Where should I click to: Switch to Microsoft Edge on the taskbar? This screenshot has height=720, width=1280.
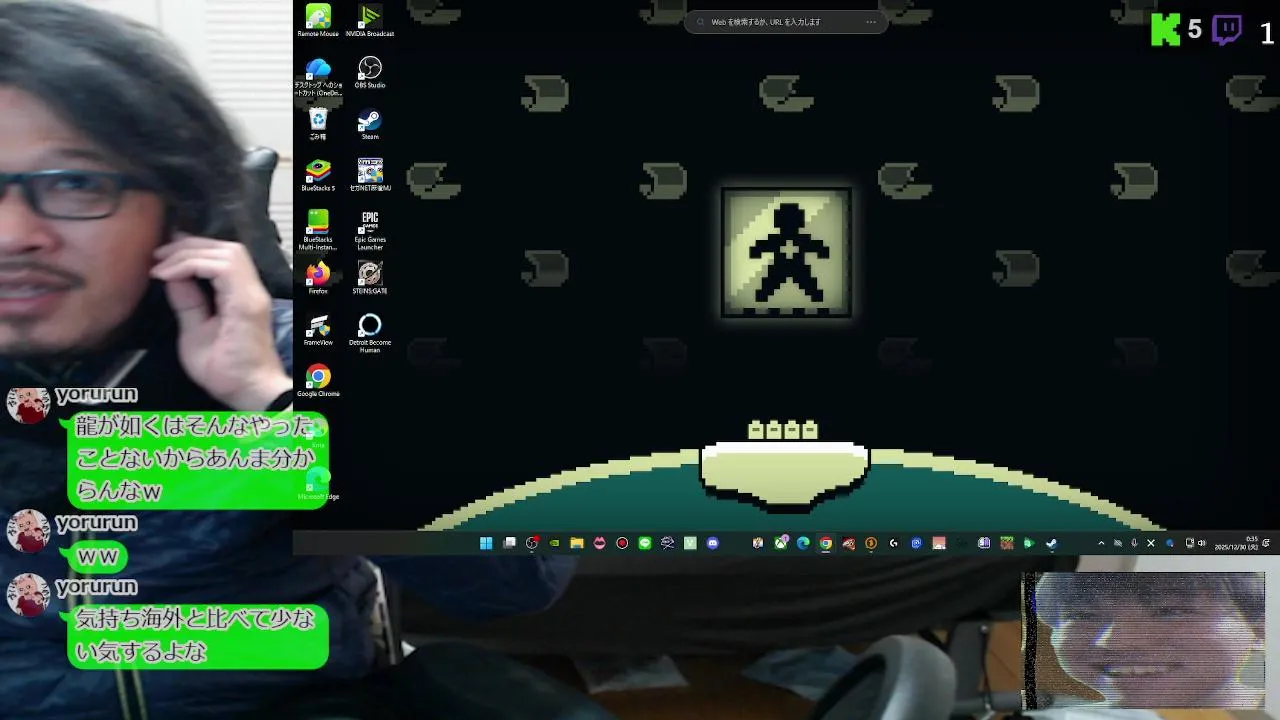(x=803, y=543)
